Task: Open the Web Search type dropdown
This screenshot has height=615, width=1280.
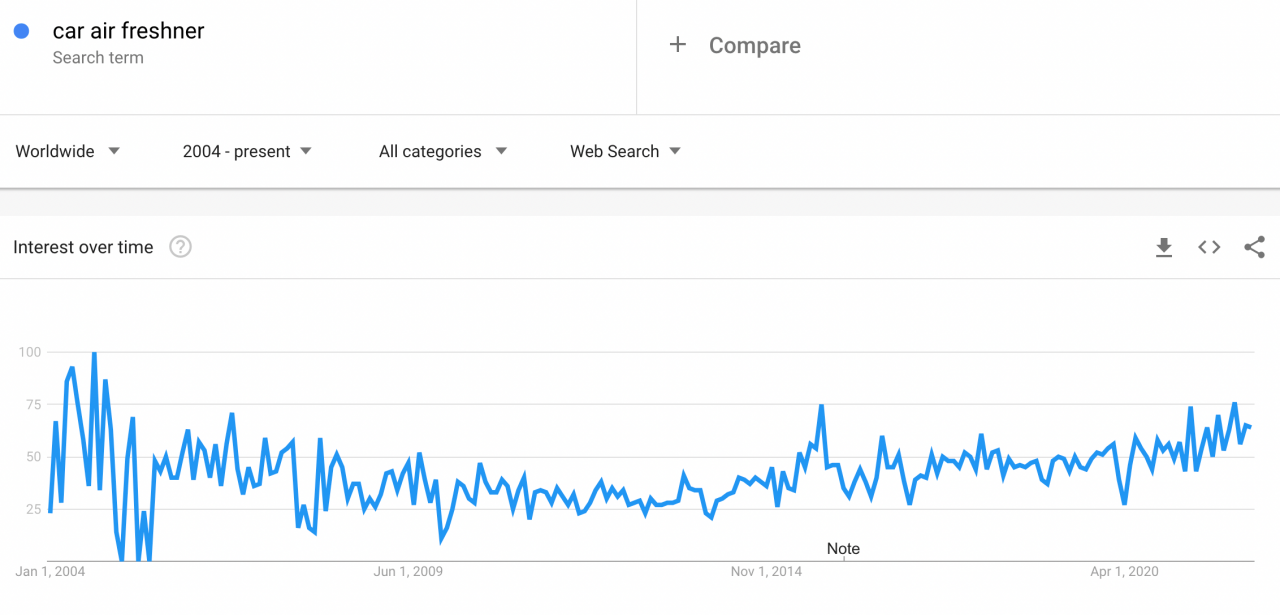Action: [625, 151]
